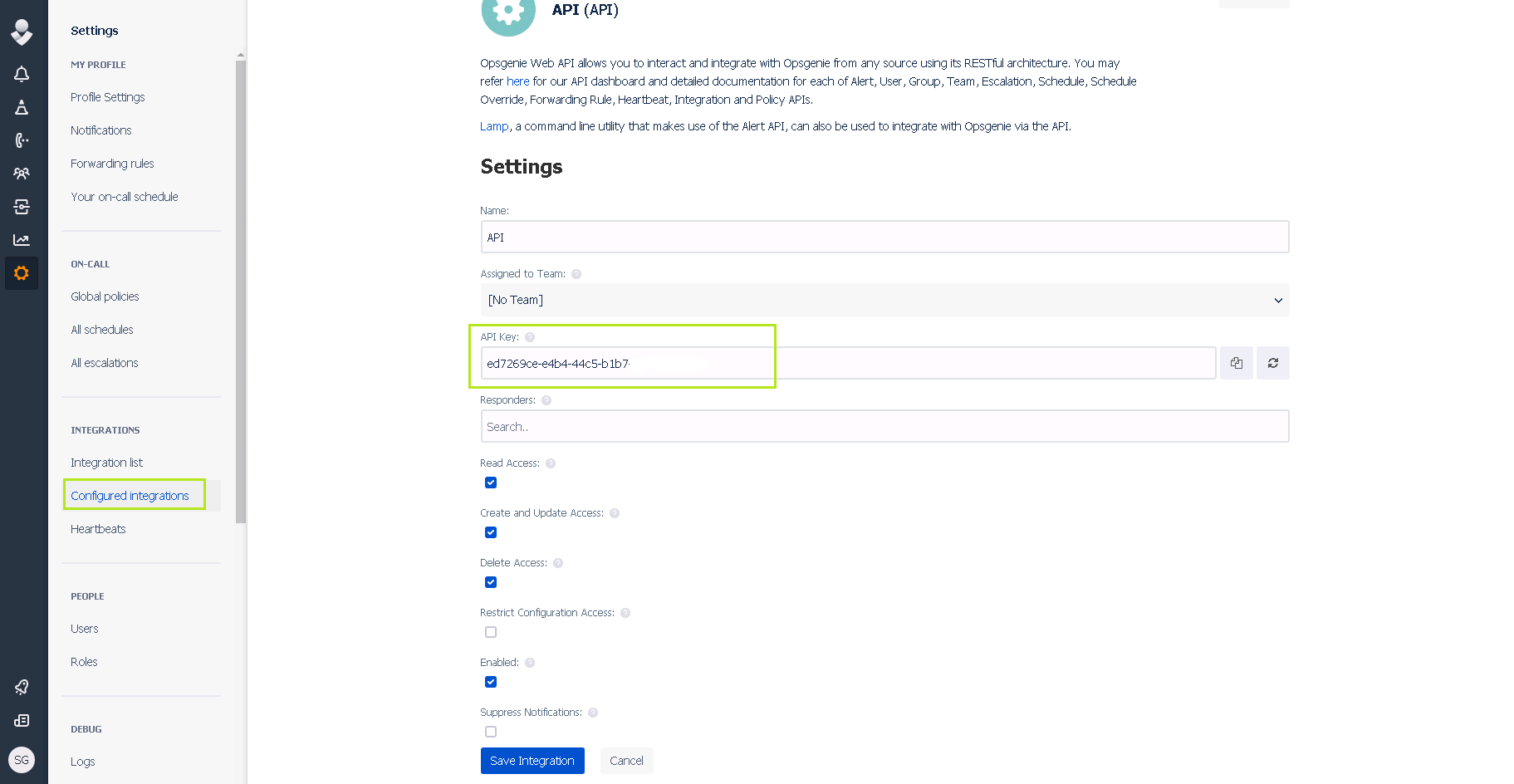Open Roles under People
The width and height of the screenshot is (1514, 784).
(84, 662)
